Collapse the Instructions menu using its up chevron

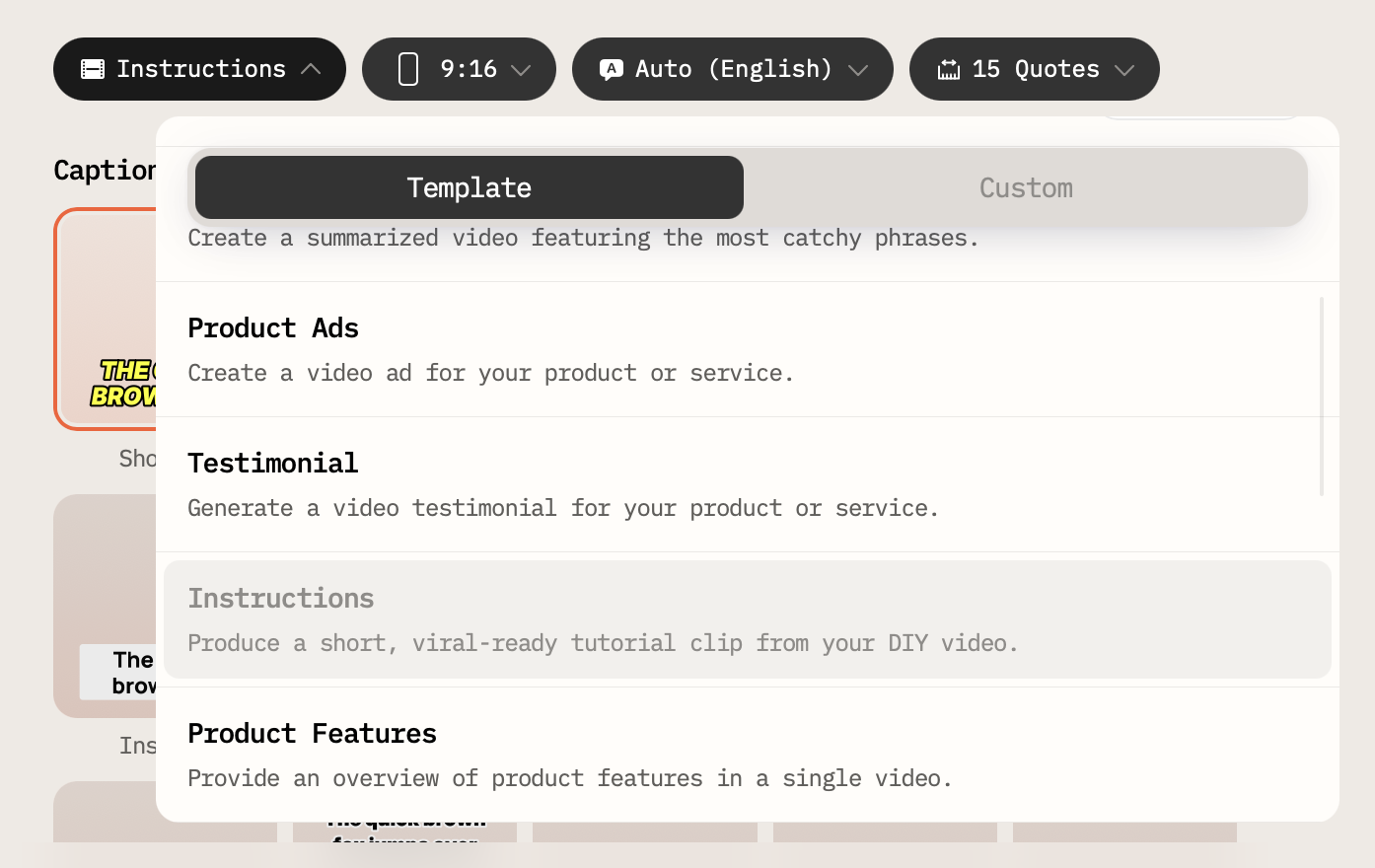point(311,69)
